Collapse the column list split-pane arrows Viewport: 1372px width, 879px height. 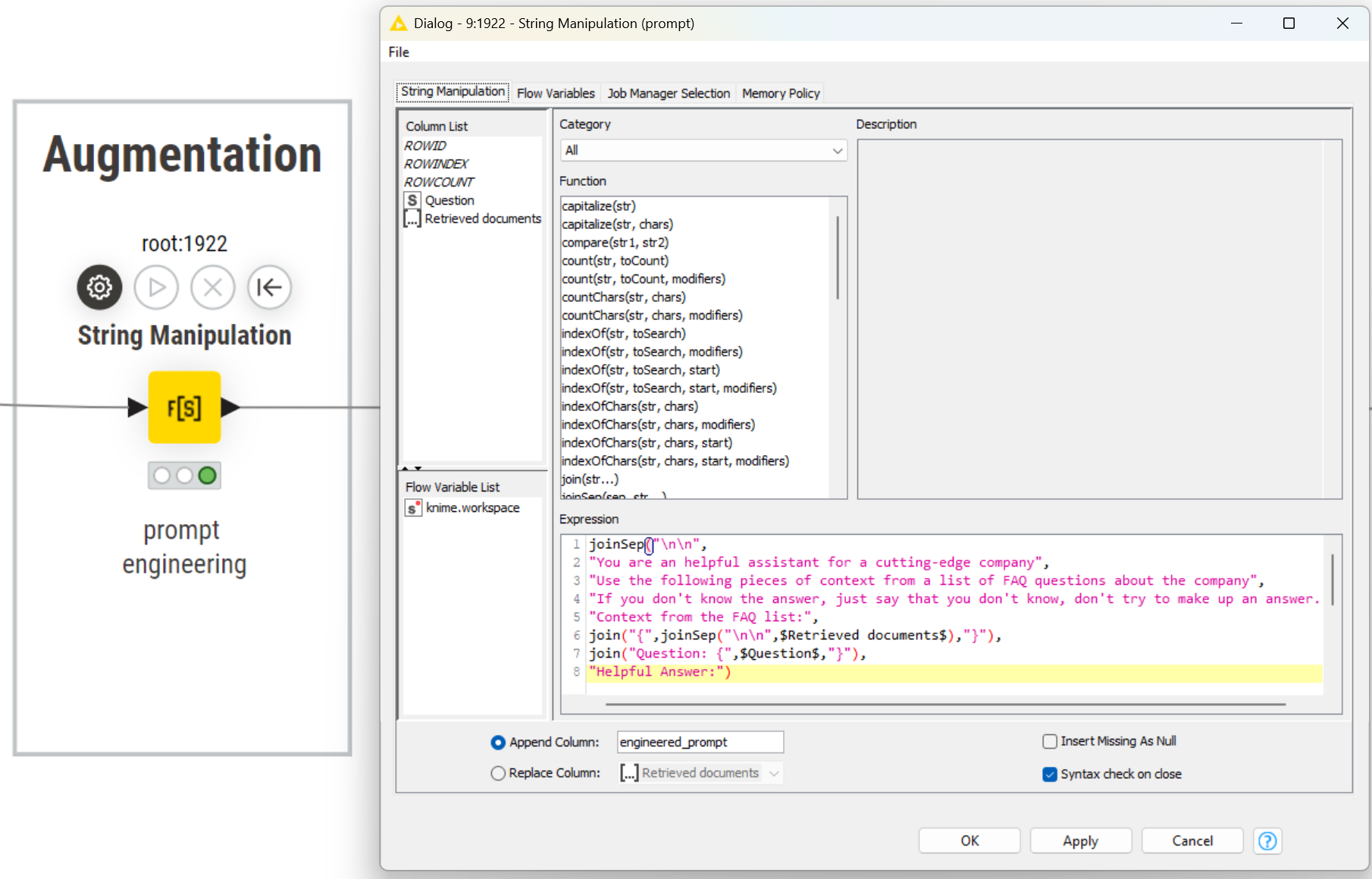coord(412,468)
